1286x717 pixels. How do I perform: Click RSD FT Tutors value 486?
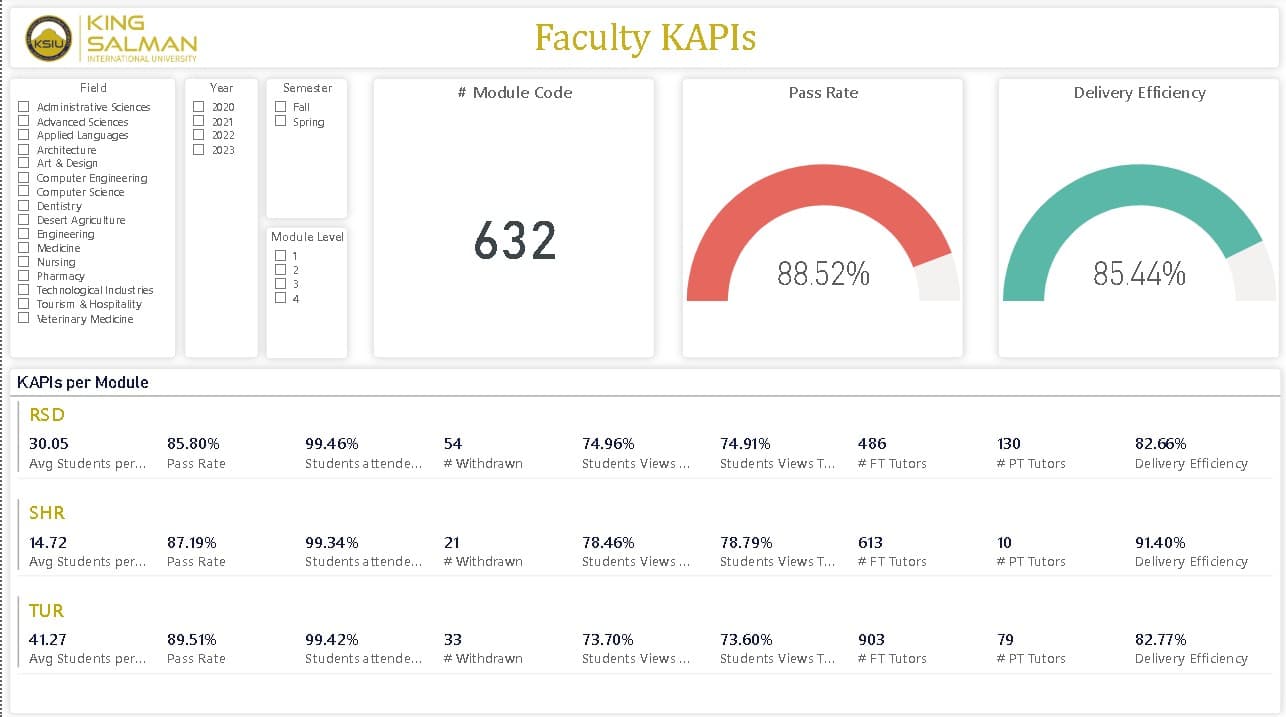coord(872,443)
